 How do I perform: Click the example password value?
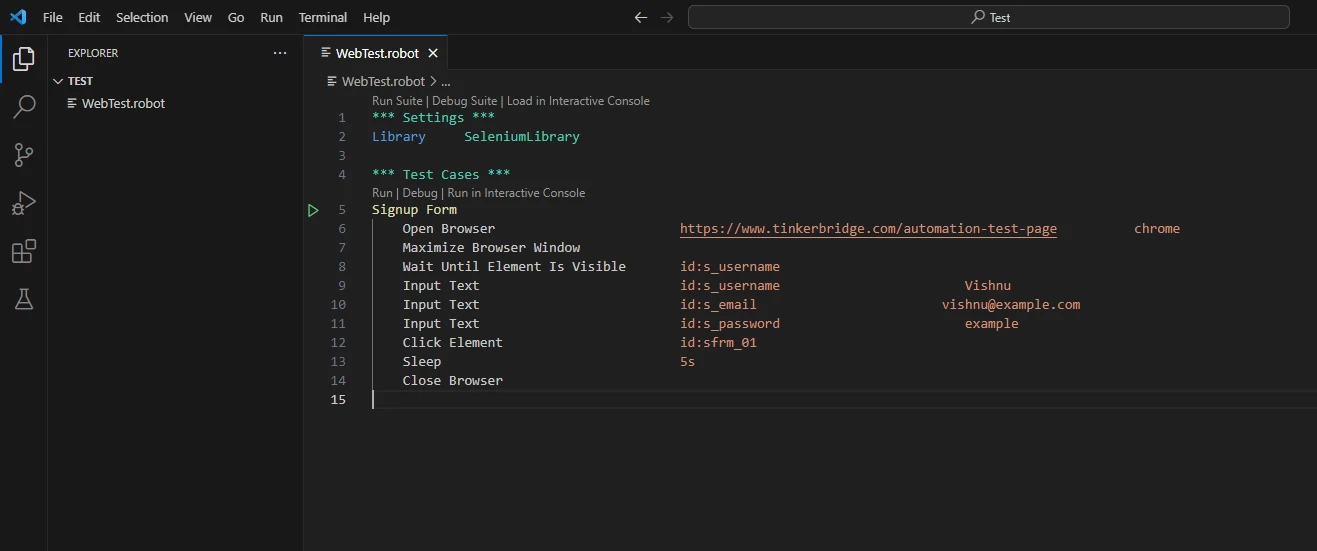(x=992, y=324)
